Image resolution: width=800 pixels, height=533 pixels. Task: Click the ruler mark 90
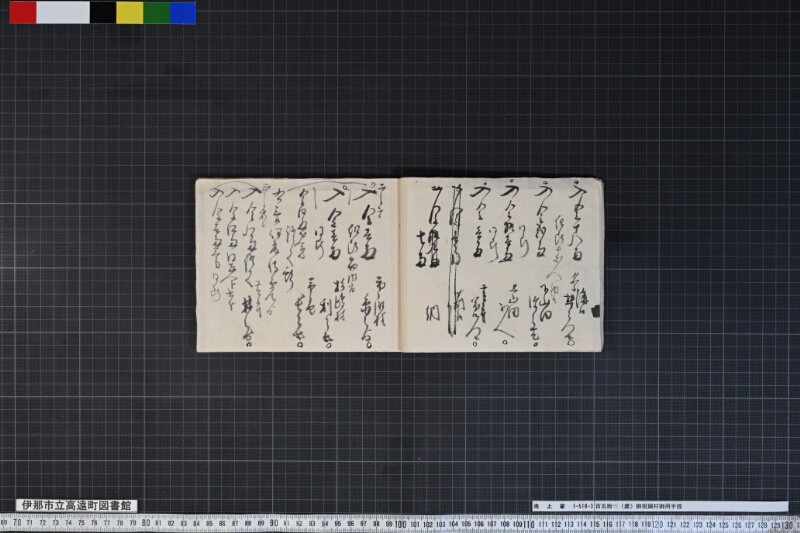click(x=273, y=523)
